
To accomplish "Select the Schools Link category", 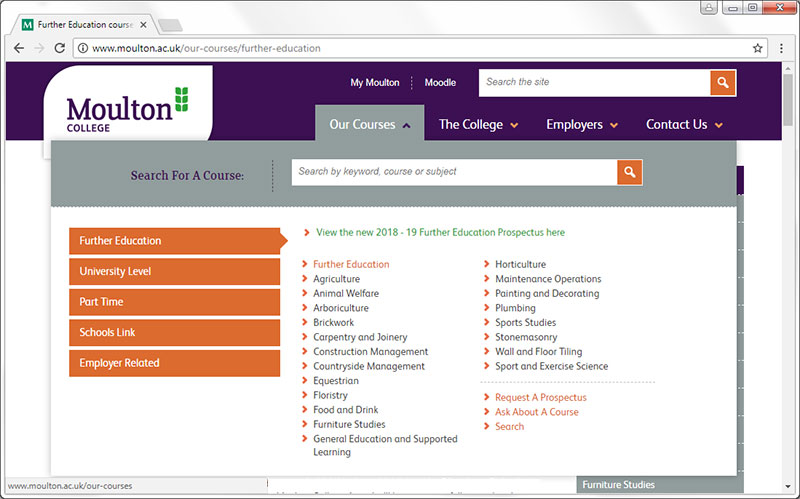I will pos(174,333).
